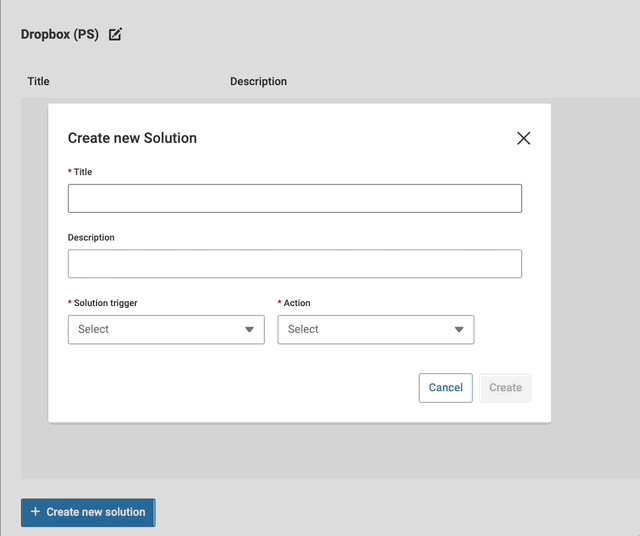Click the Create button in dialog
Screen dimensions: 640x536
tap(505, 388)
